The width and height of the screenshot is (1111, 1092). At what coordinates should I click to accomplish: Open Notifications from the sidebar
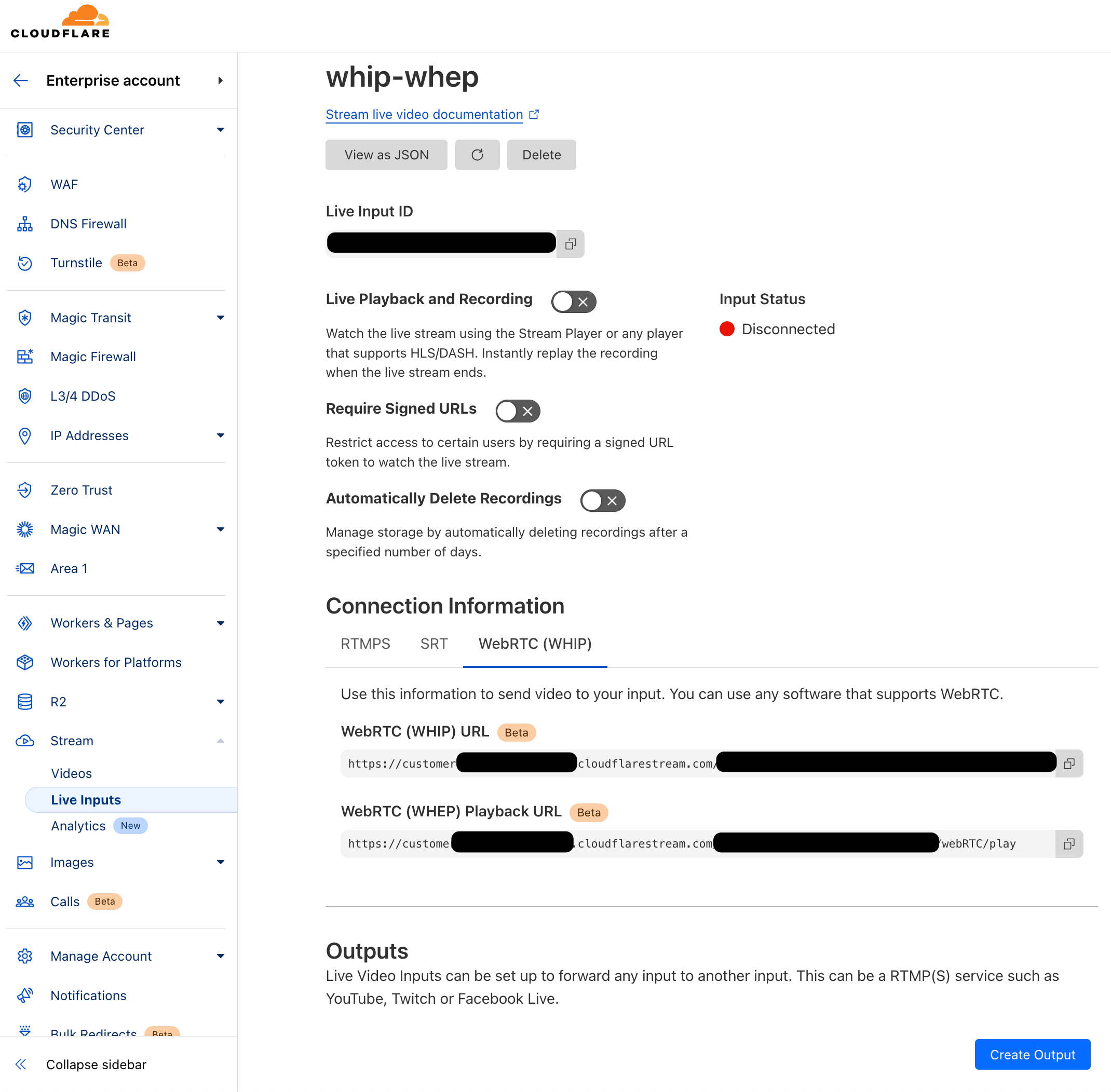point(88,995)
